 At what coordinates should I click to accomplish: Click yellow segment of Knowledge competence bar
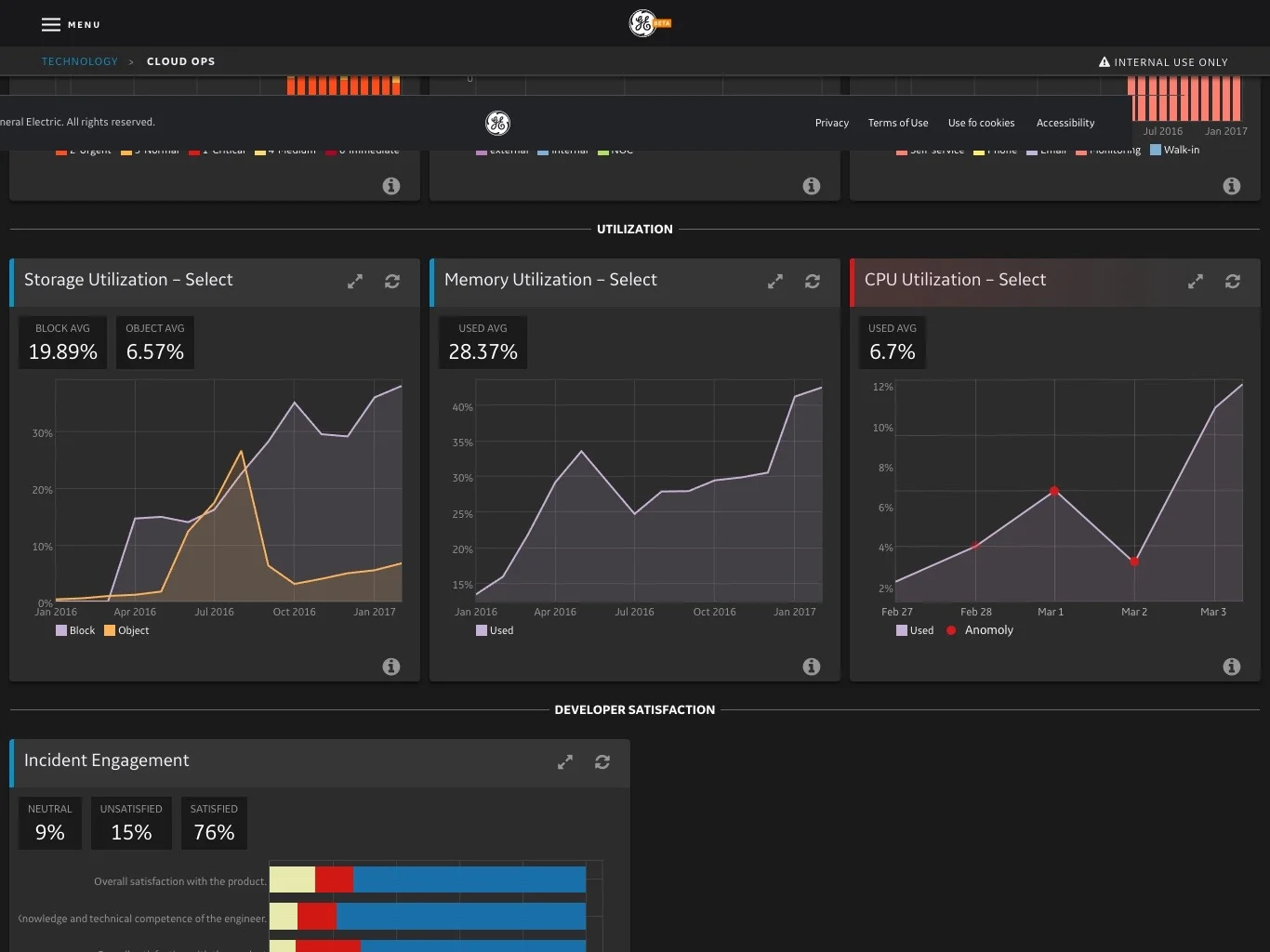click(284, 916)
